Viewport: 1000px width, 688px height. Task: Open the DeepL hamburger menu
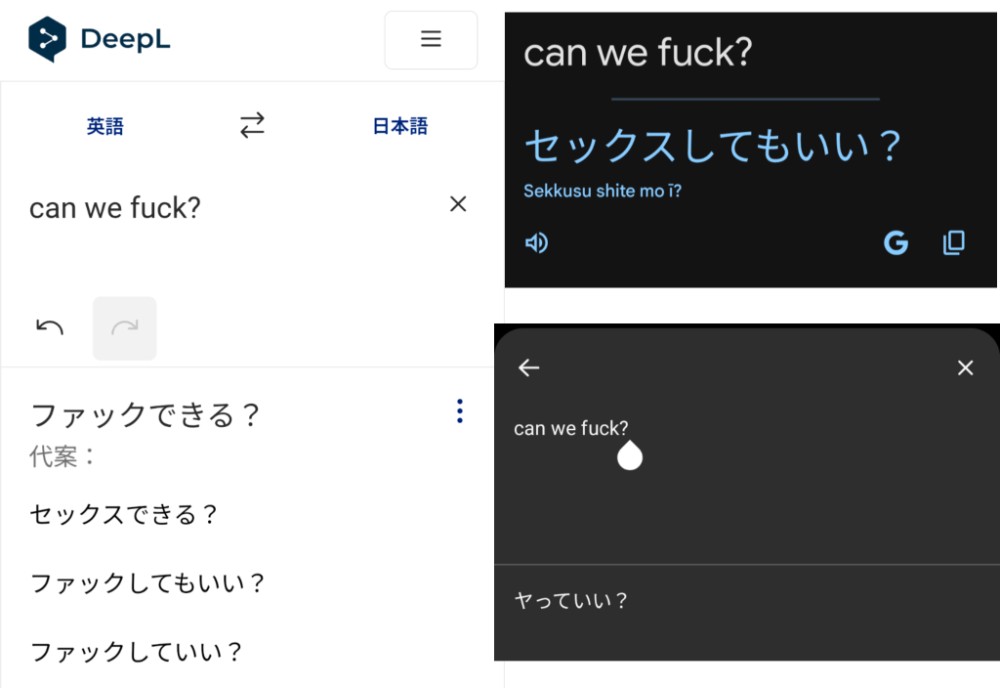tap(431, 40)
